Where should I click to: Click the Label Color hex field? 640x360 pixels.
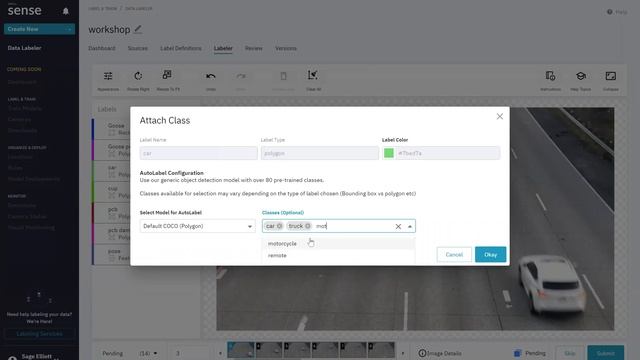[x=448, y=153]
